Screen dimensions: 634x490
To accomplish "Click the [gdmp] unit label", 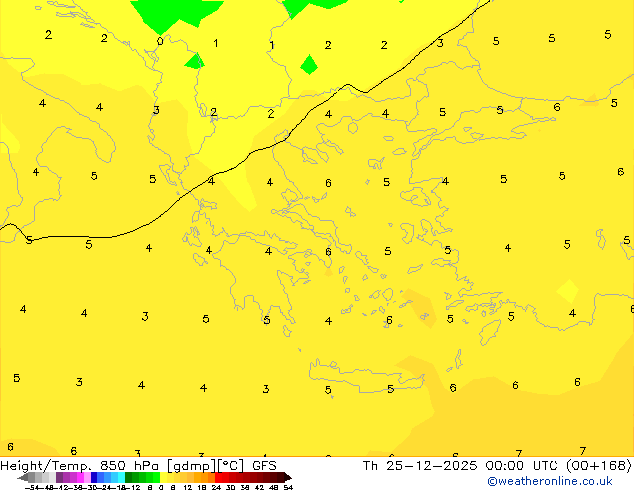I will (x=196, y=465).
